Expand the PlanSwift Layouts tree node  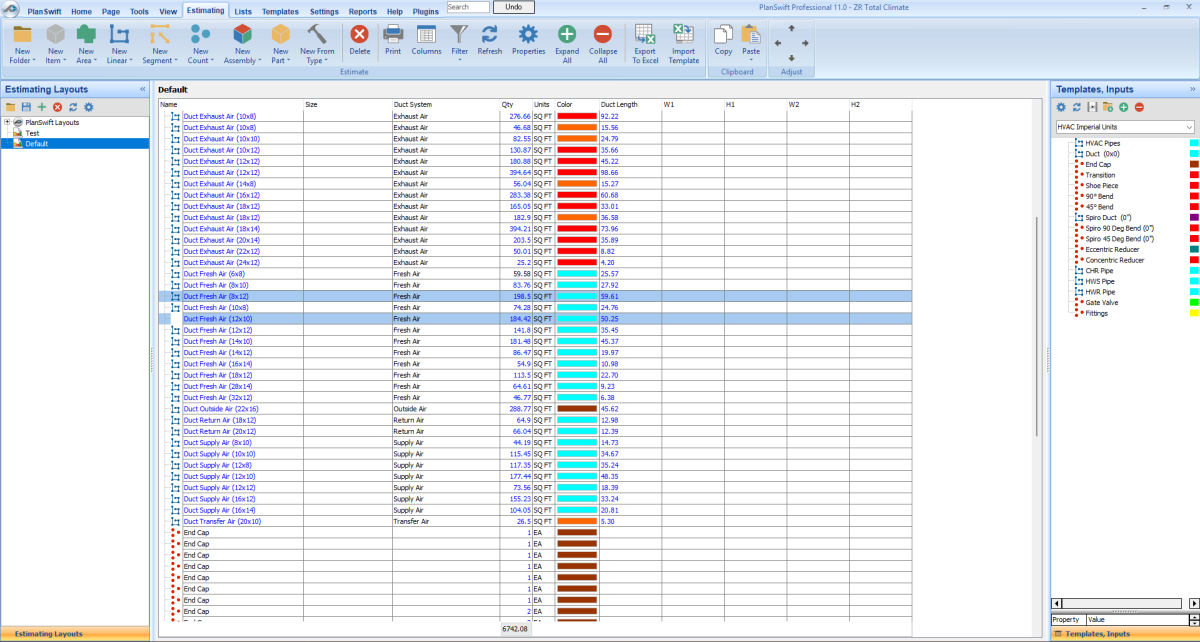point(8,122)
